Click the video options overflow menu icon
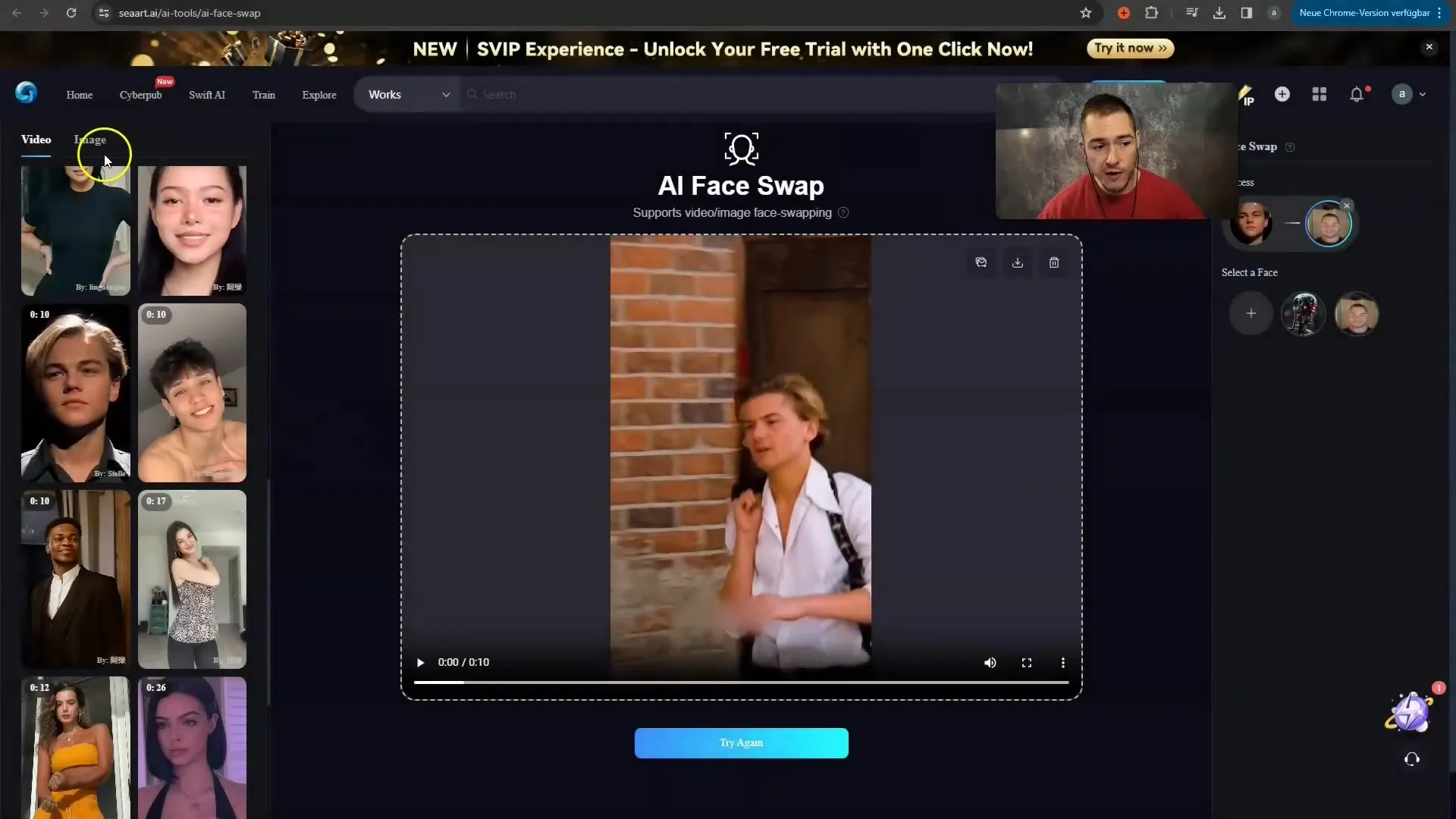 click(x=1063, y=662)
